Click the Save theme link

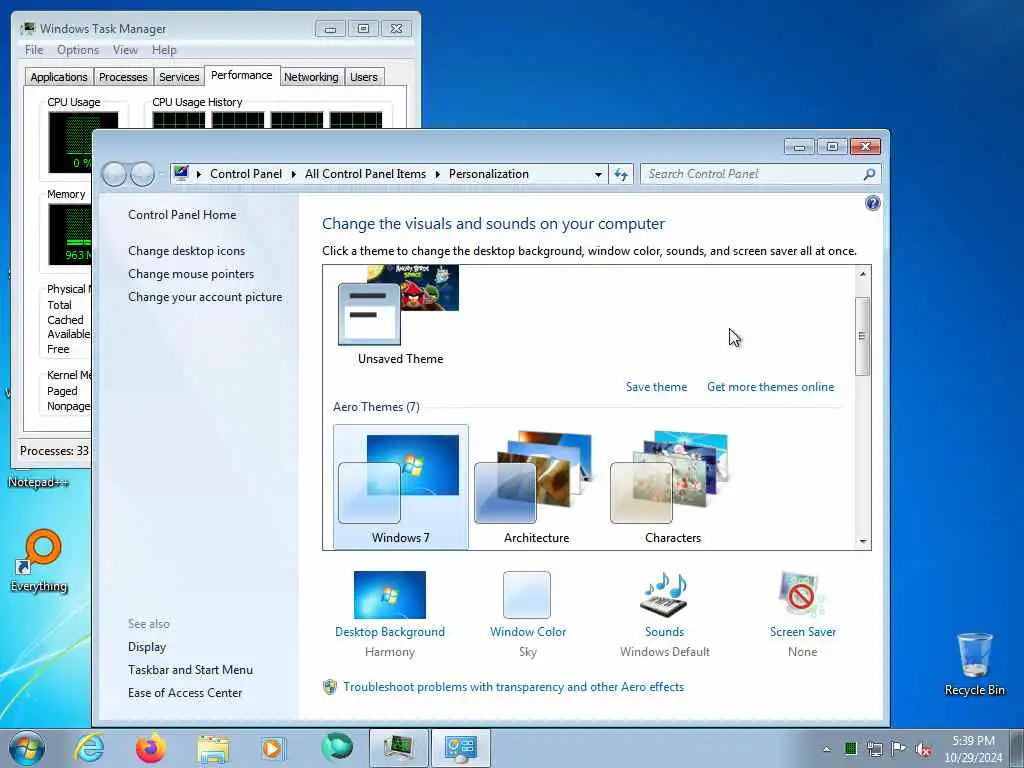tap(656, 387)
